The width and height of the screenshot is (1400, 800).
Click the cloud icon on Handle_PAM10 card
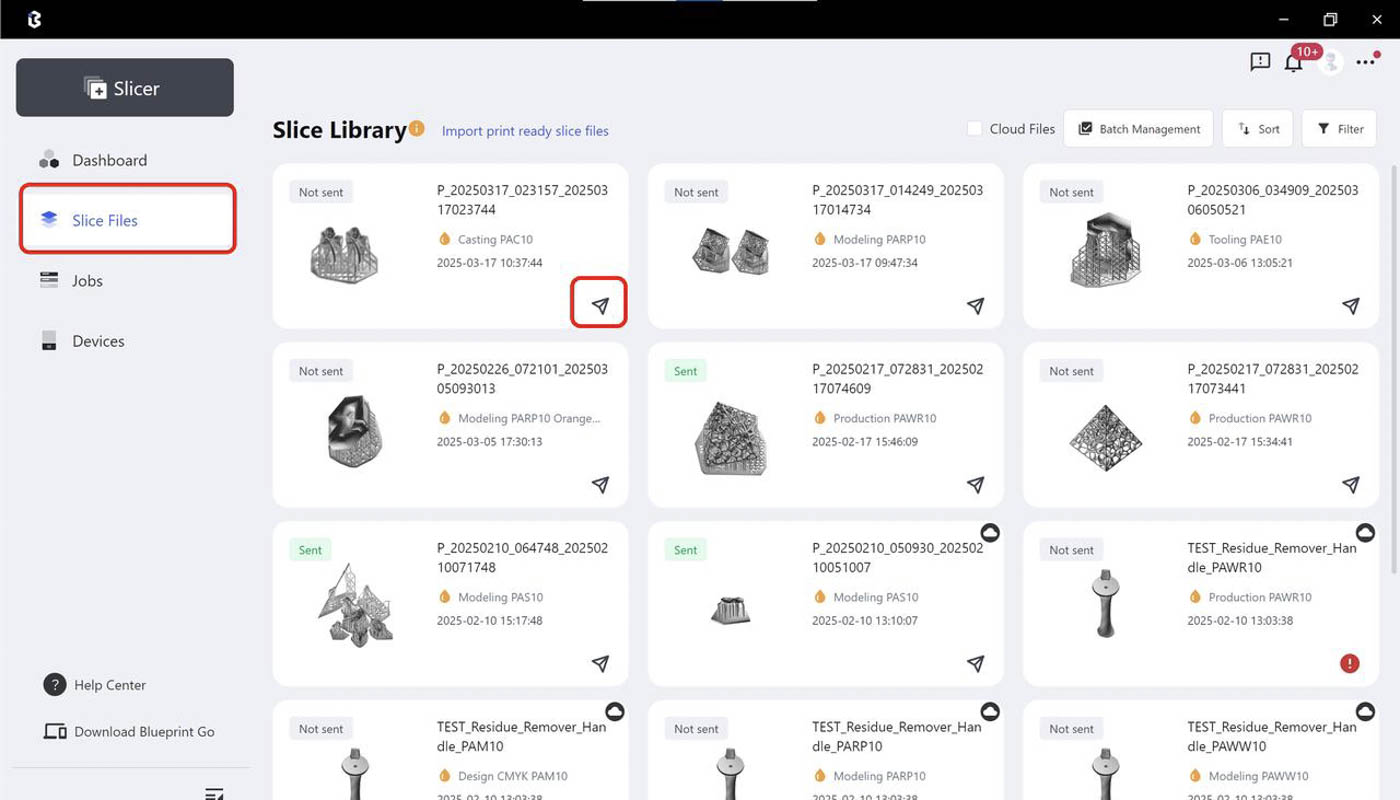coord(615,711)
